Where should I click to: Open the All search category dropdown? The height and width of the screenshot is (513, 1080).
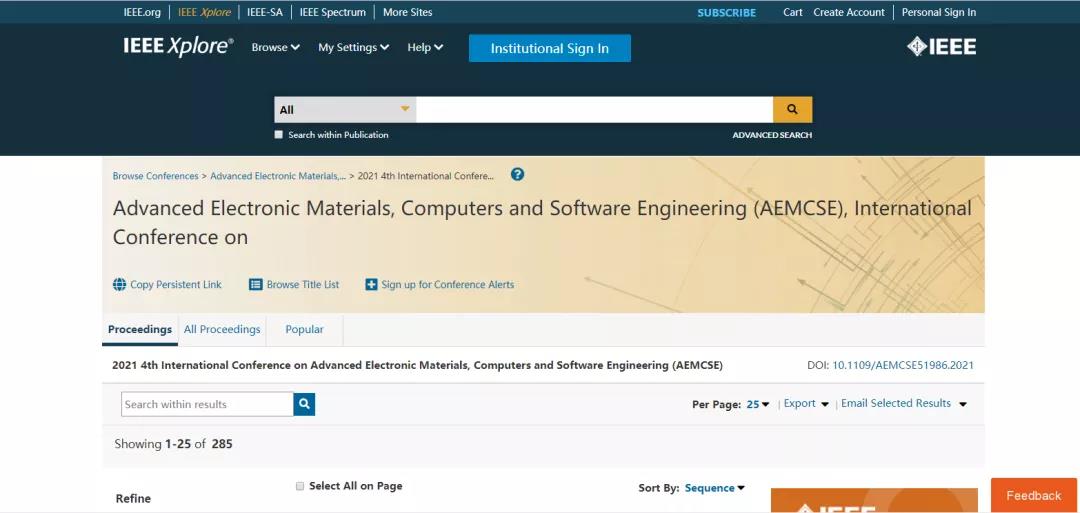[x=345, y=109]
